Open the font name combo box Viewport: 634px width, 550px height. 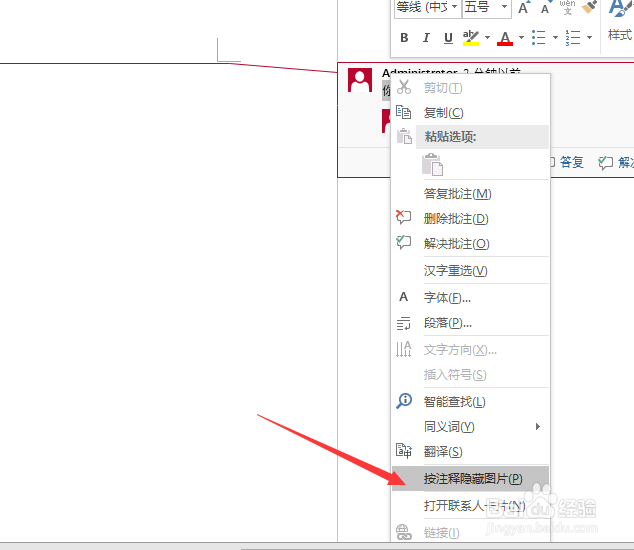[428, 7]
